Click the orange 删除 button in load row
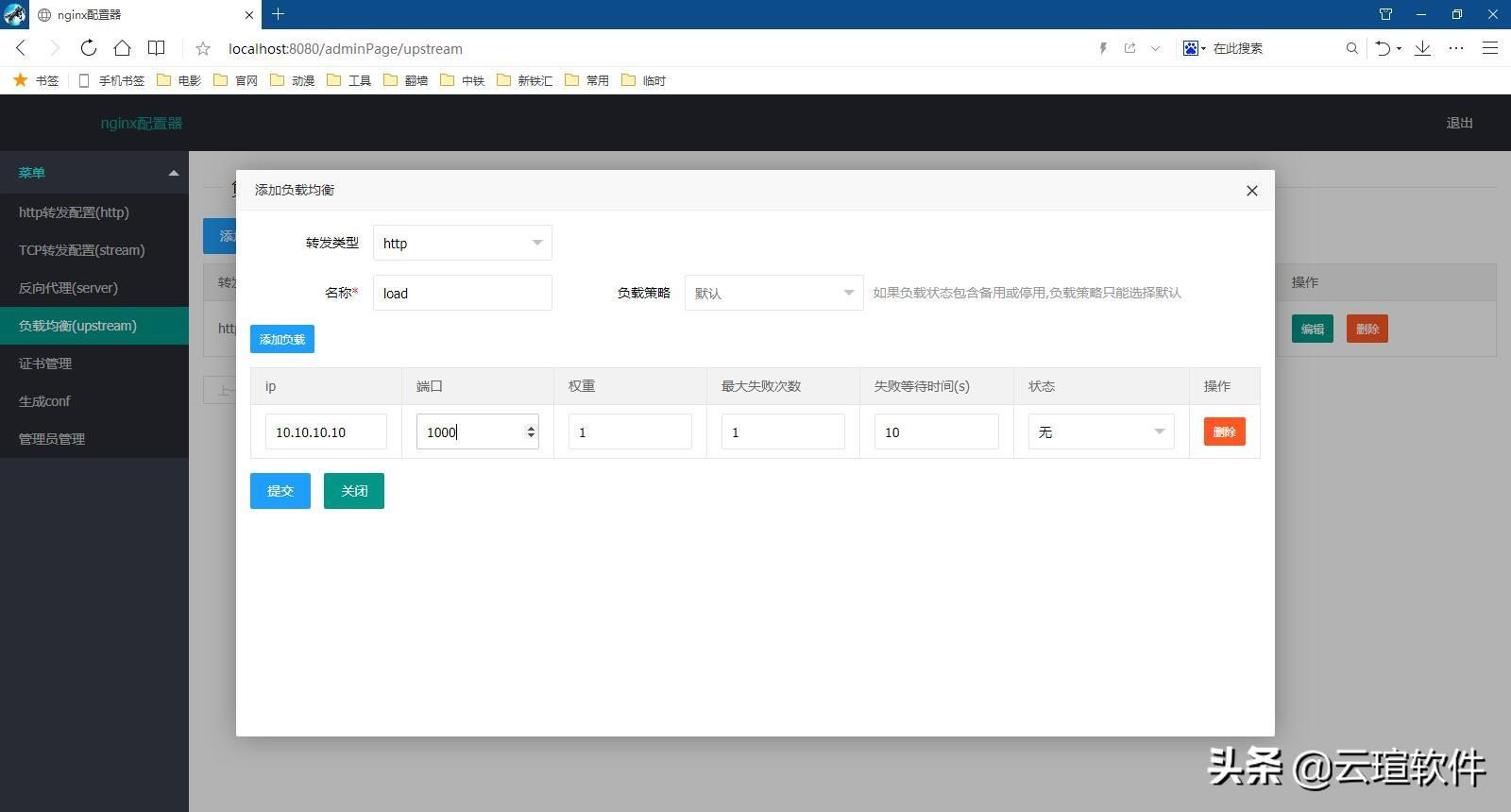Viewport: 1511px width, 812px height. [x=1225, y=431]
